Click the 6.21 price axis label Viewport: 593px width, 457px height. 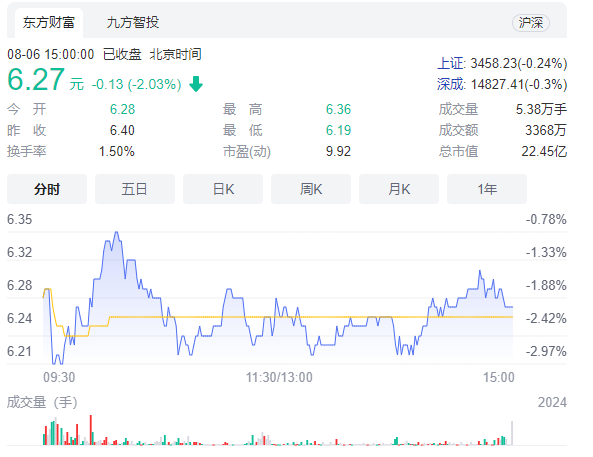20,351
